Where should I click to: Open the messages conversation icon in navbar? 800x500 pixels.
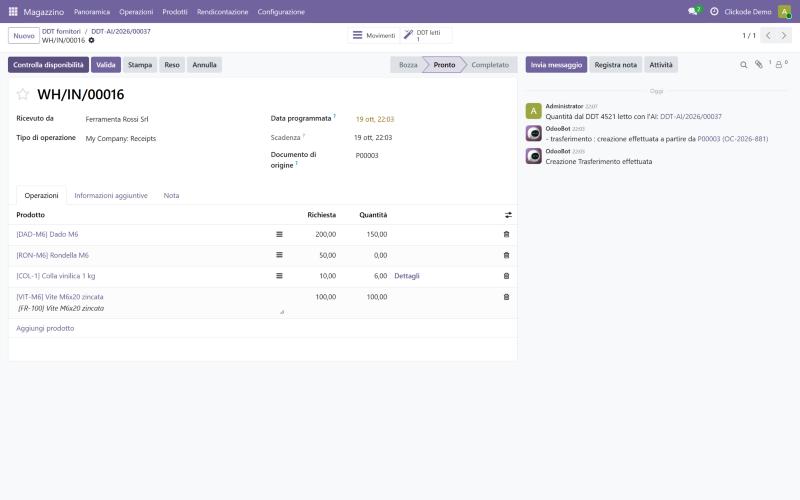[x=693, y=11]
